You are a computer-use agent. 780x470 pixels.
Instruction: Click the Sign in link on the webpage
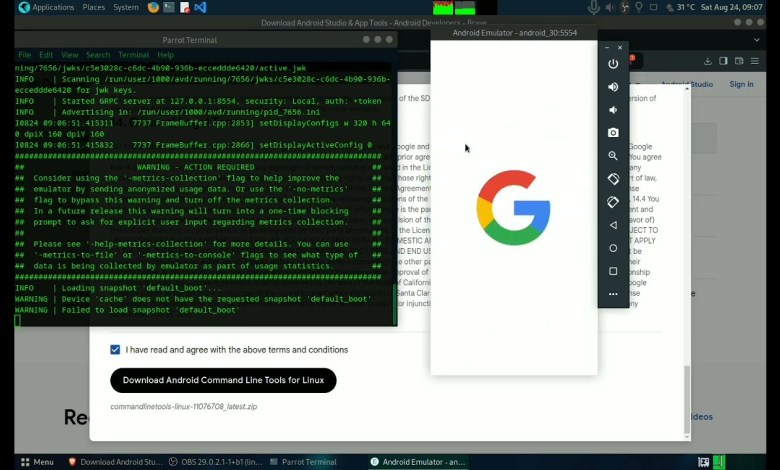[x=741, y=84]
